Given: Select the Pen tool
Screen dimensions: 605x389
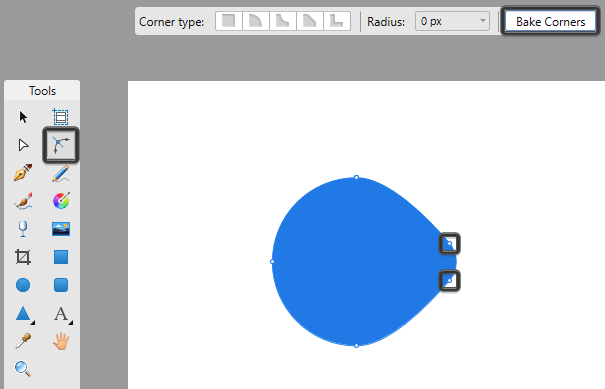Looking at the screenshot, I should [23, 173].
